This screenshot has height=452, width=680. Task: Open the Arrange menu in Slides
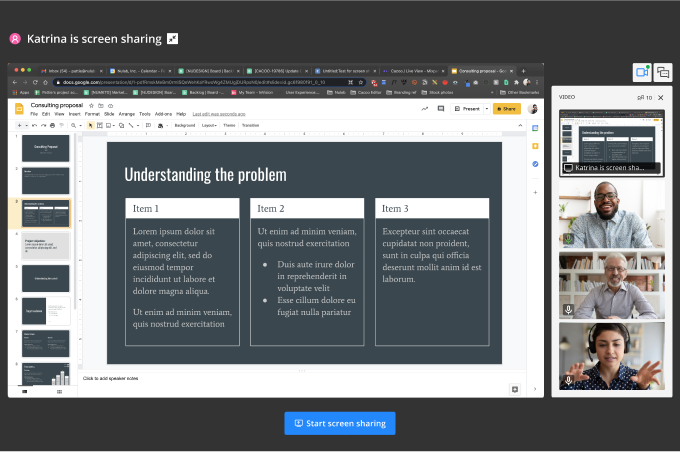[127, 114]
